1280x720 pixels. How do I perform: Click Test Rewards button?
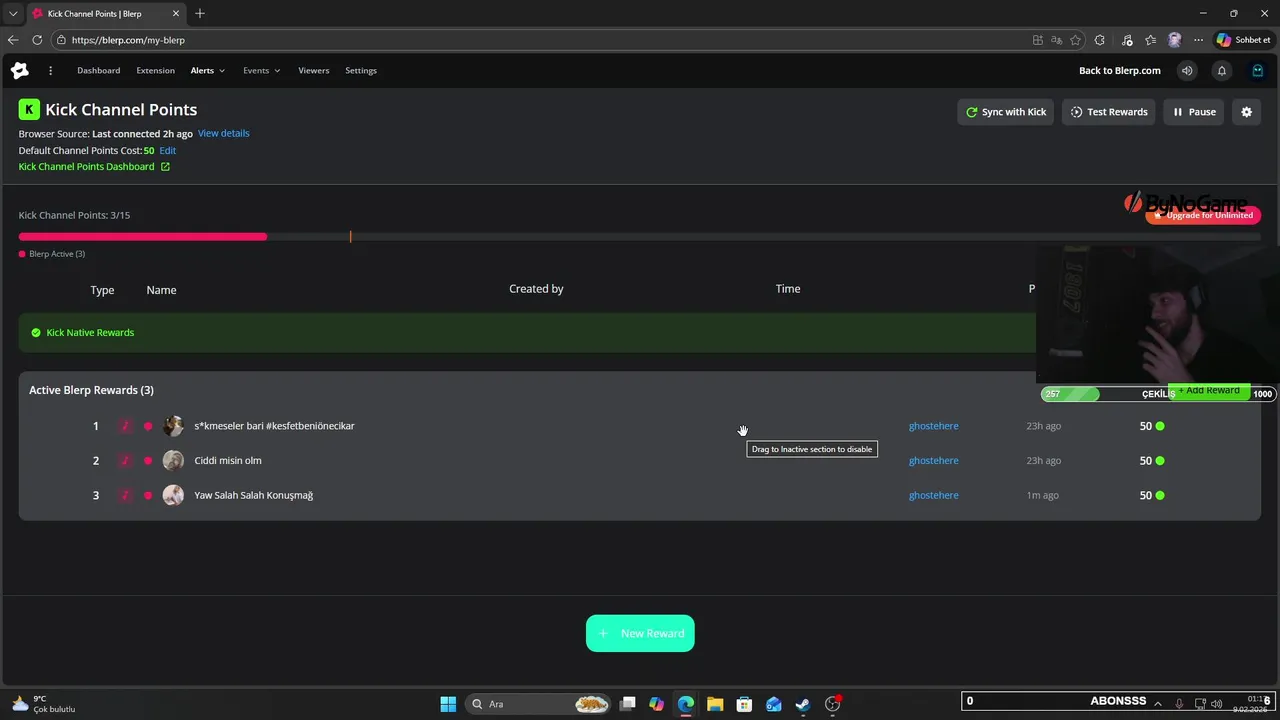point(1109,112)
